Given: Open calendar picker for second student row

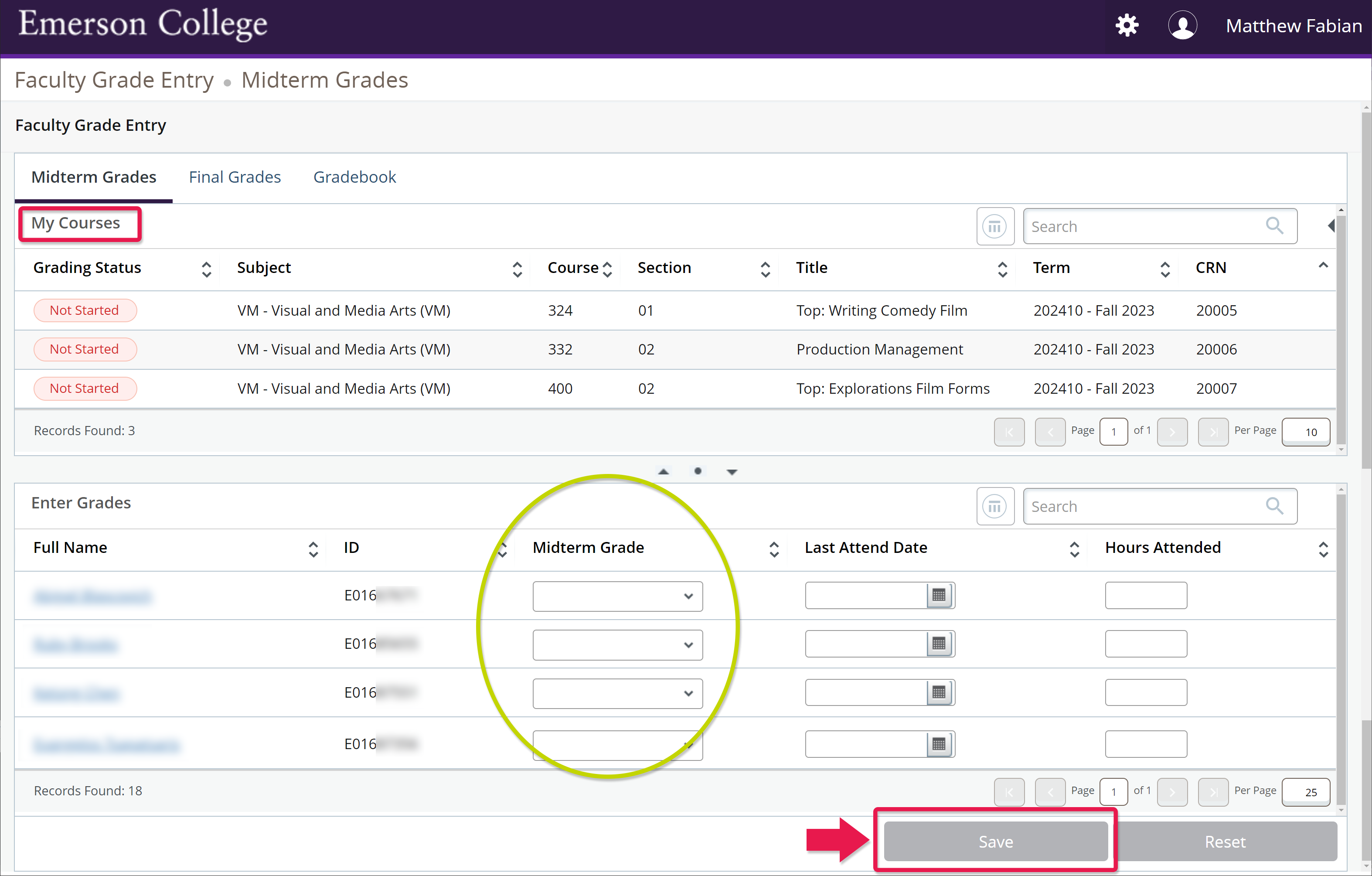Looking at the screenshot, I should 939,644.
